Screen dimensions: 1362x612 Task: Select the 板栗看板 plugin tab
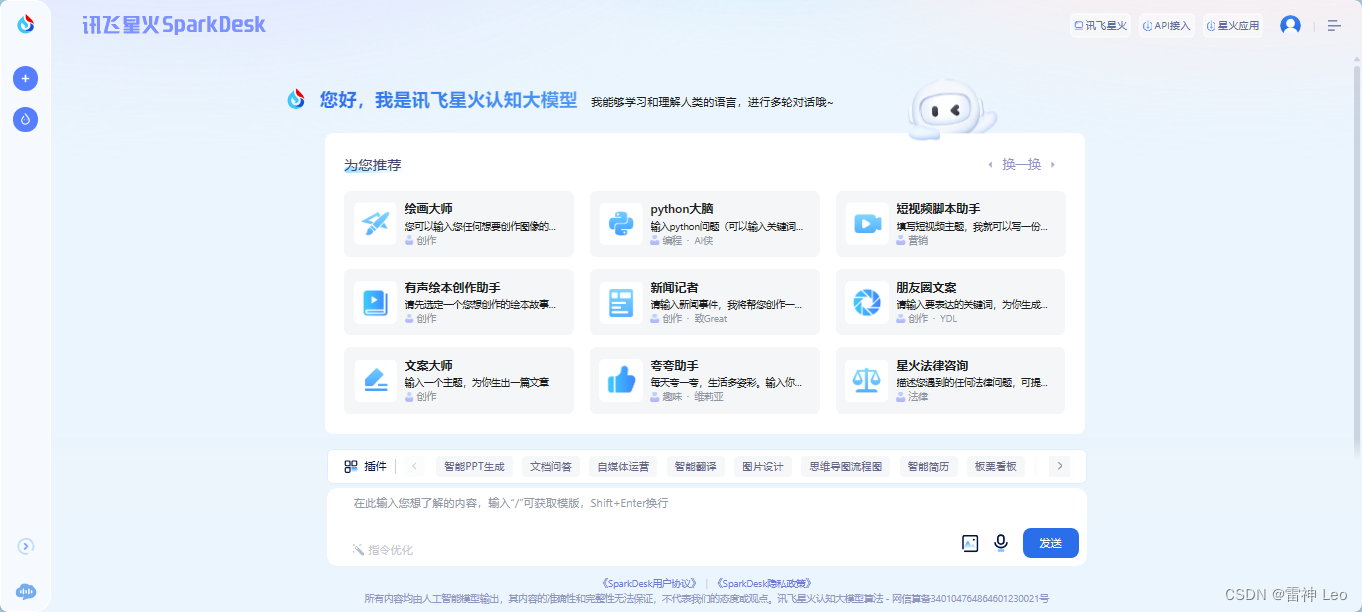pyautogui.click(x=996, y=466)
